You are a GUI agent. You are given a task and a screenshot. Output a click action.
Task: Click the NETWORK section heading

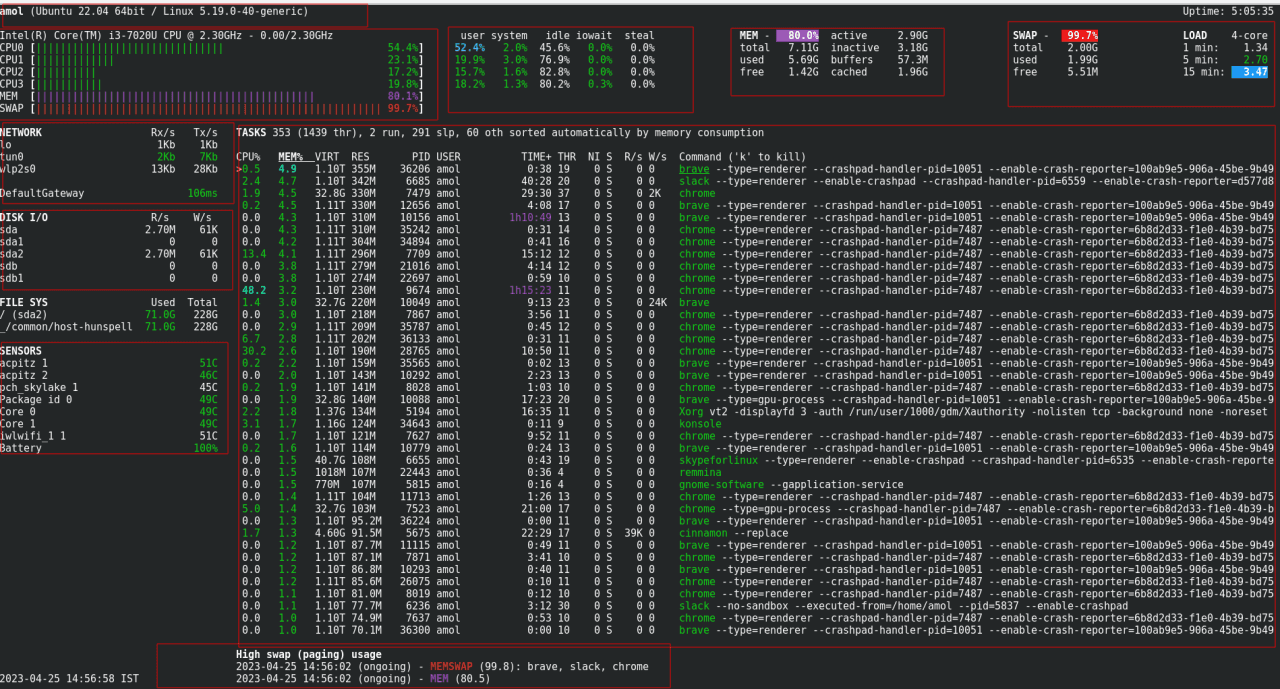(22, 133)
